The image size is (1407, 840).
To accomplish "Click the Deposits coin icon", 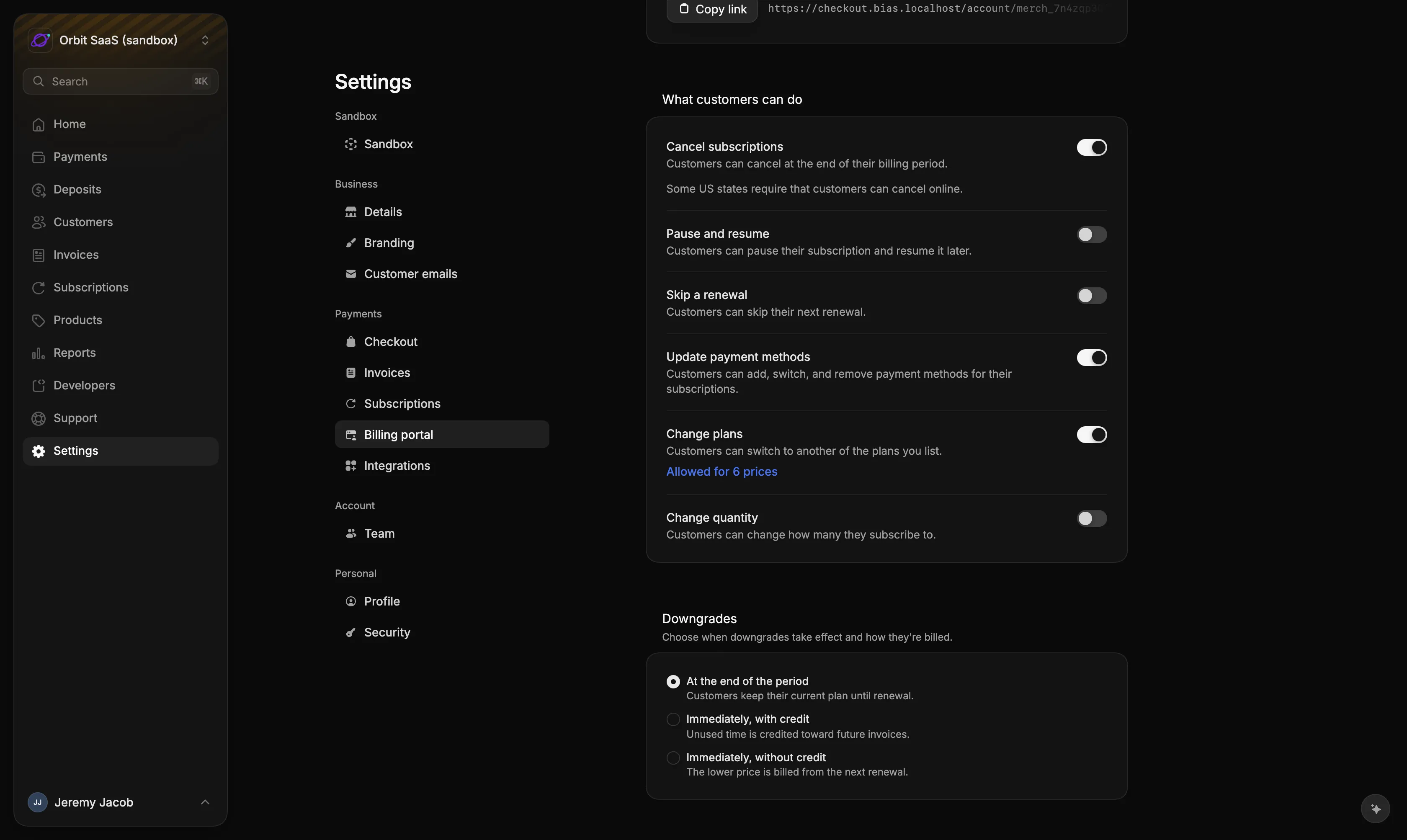I will 39,190.
